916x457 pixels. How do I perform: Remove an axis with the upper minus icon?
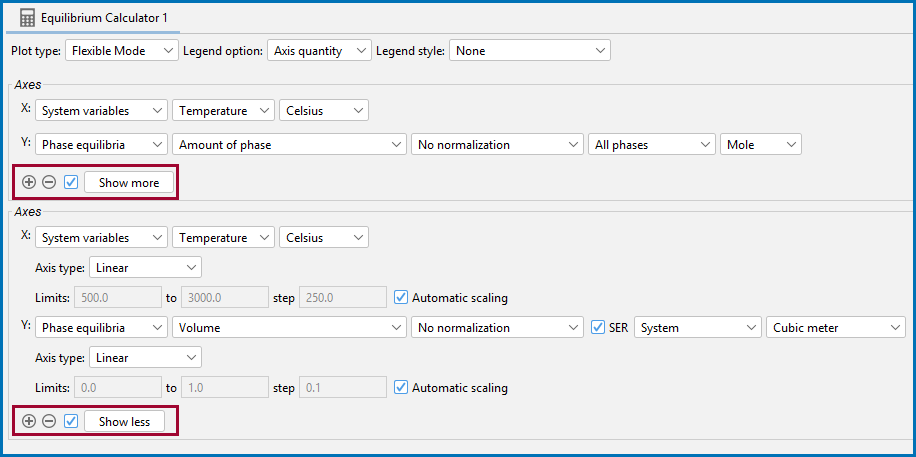point(49,182)
